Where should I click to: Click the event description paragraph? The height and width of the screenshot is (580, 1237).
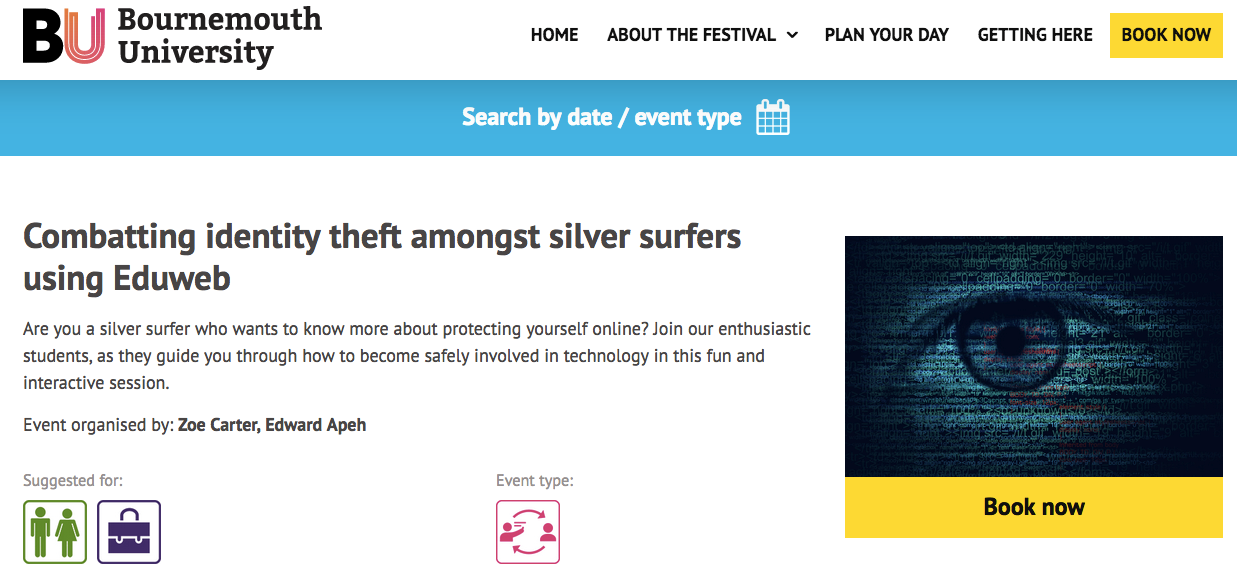tap(416, 355)
